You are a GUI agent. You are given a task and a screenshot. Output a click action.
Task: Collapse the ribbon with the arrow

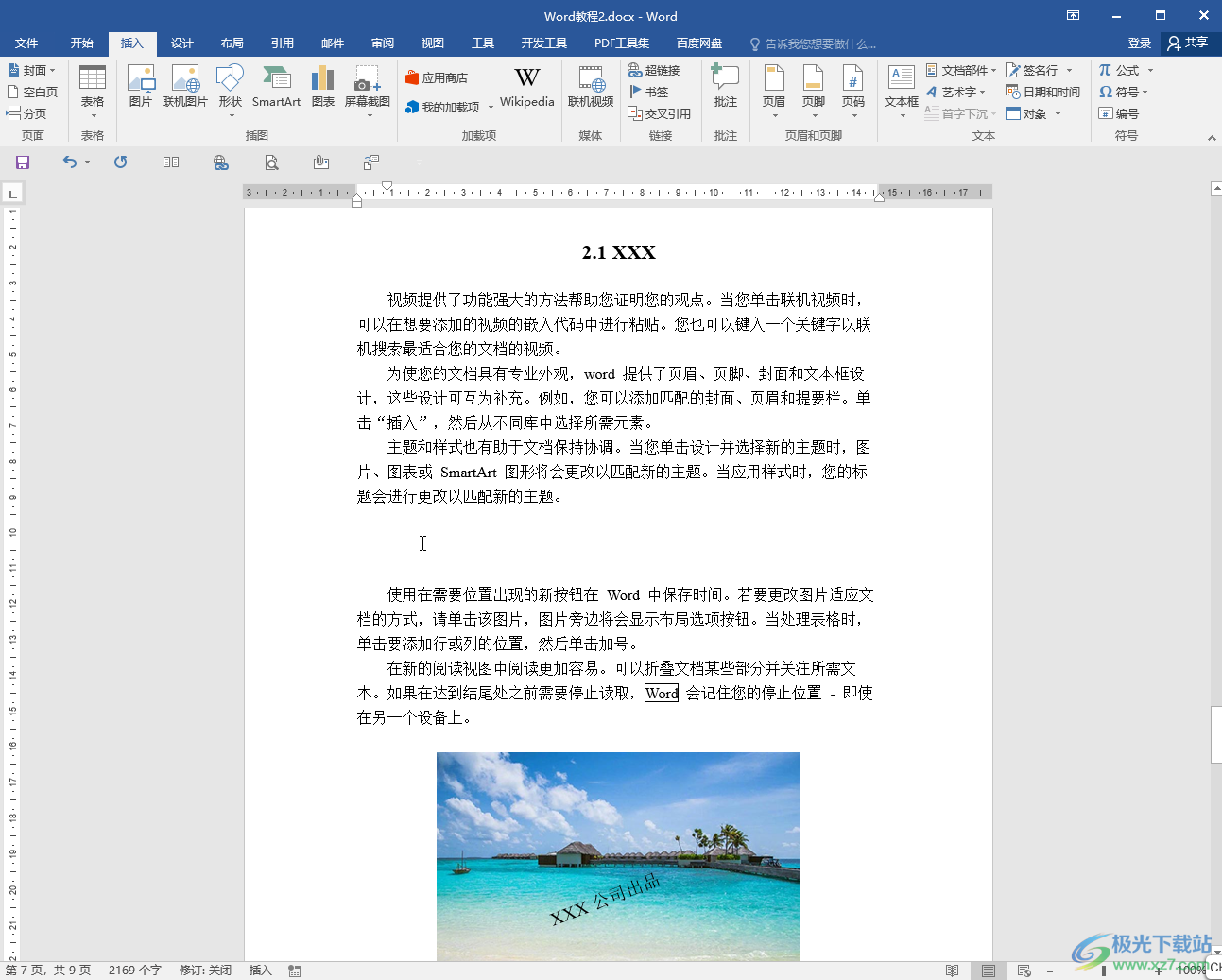pyautogui.click(x=1212, y=138)
